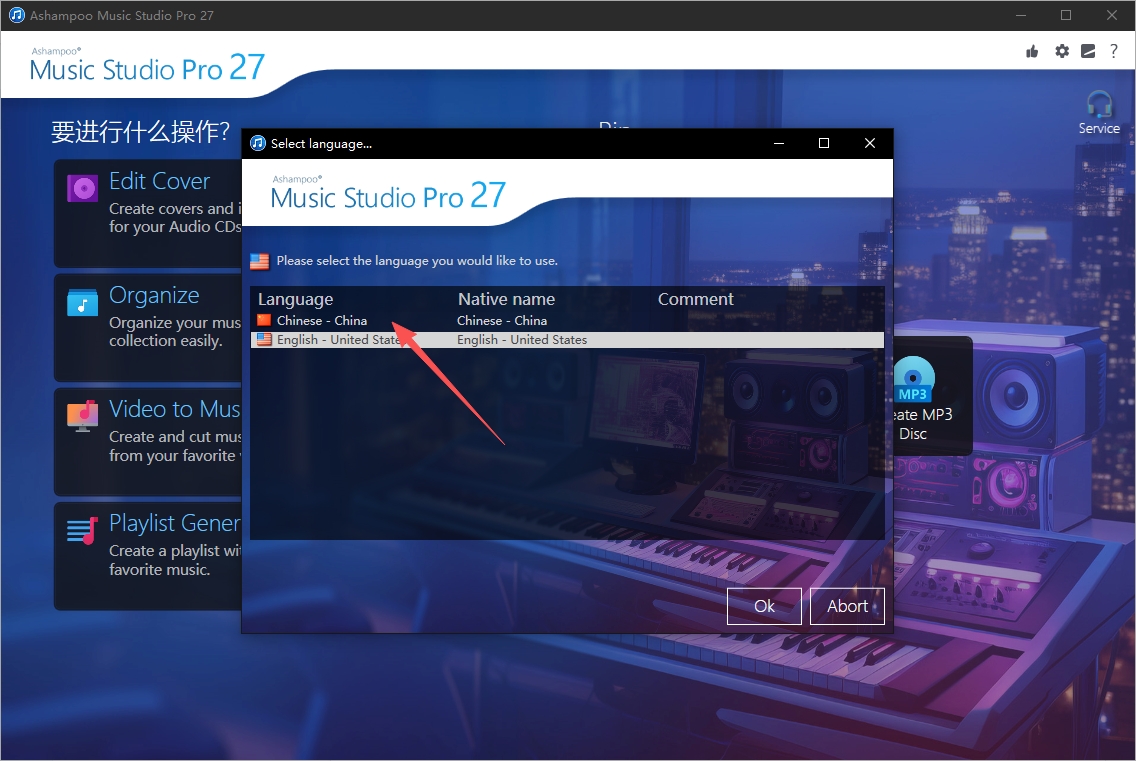
Task: Open the Video to Music module title
Action: click(175, 409)
